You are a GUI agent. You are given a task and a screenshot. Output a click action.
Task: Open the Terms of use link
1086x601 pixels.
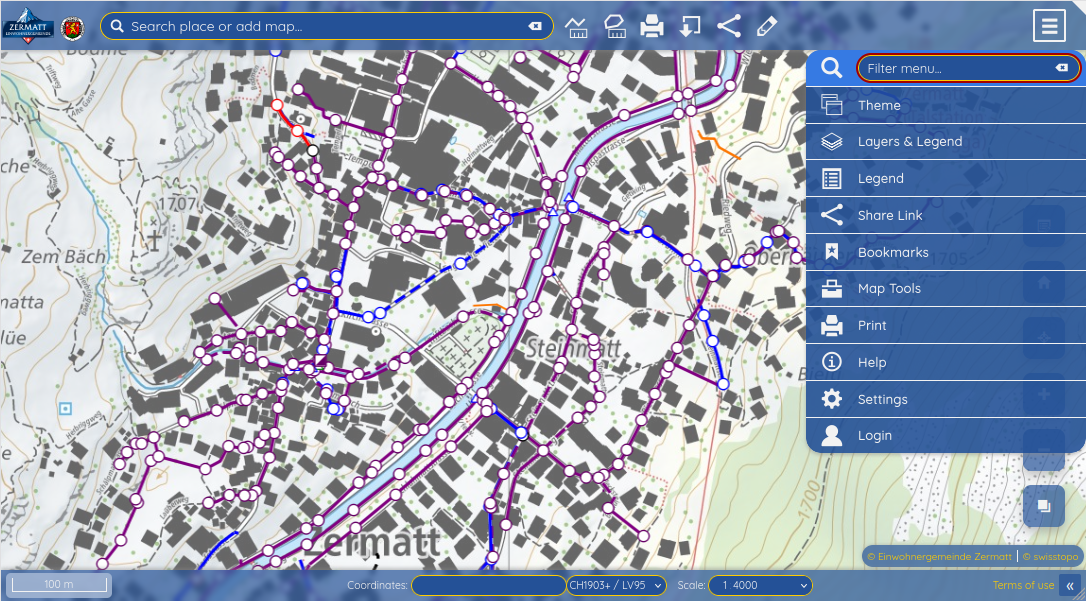tap(1023, 585)
